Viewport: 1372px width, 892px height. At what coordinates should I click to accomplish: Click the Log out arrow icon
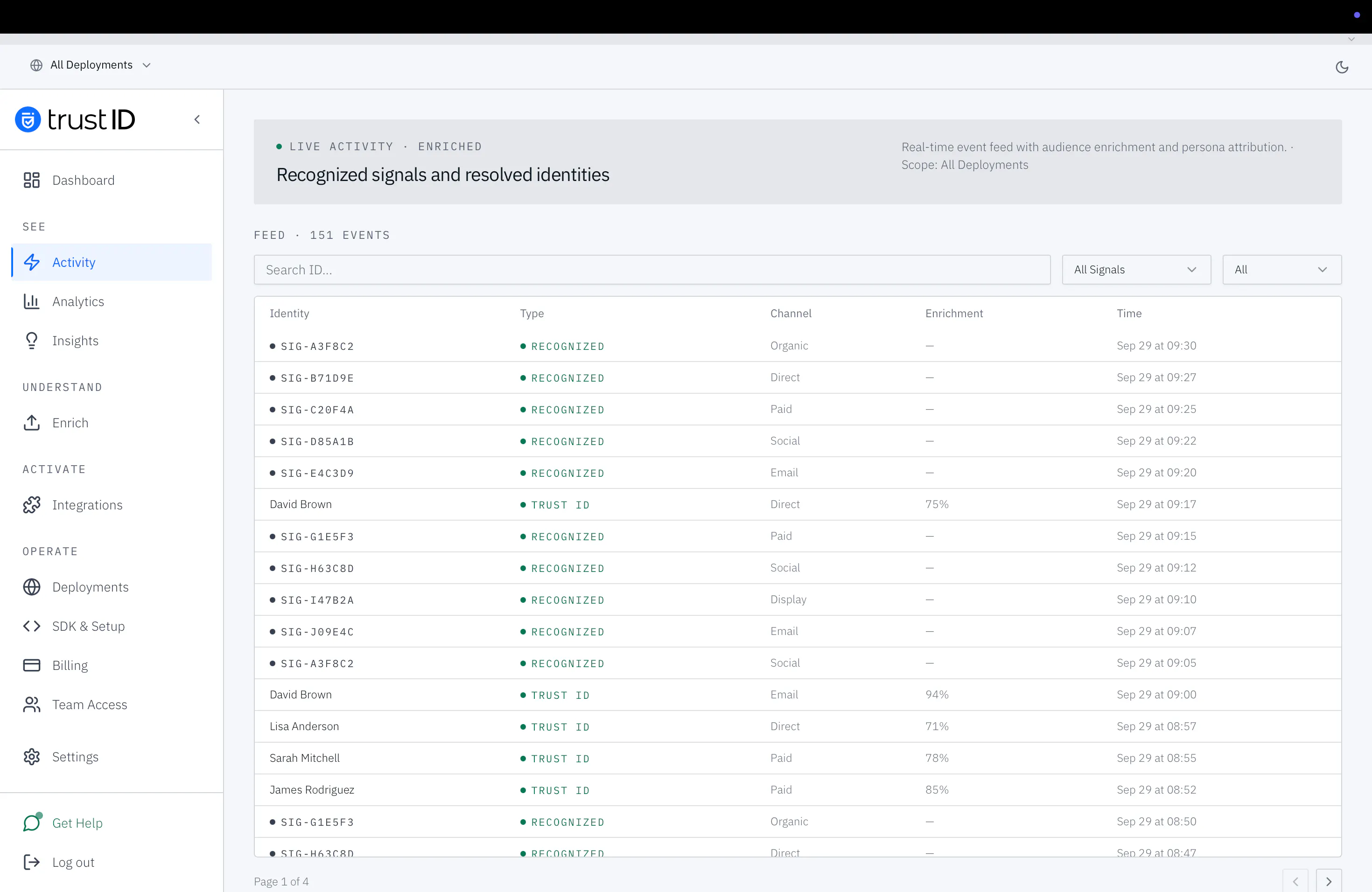(x=32, y=862)
